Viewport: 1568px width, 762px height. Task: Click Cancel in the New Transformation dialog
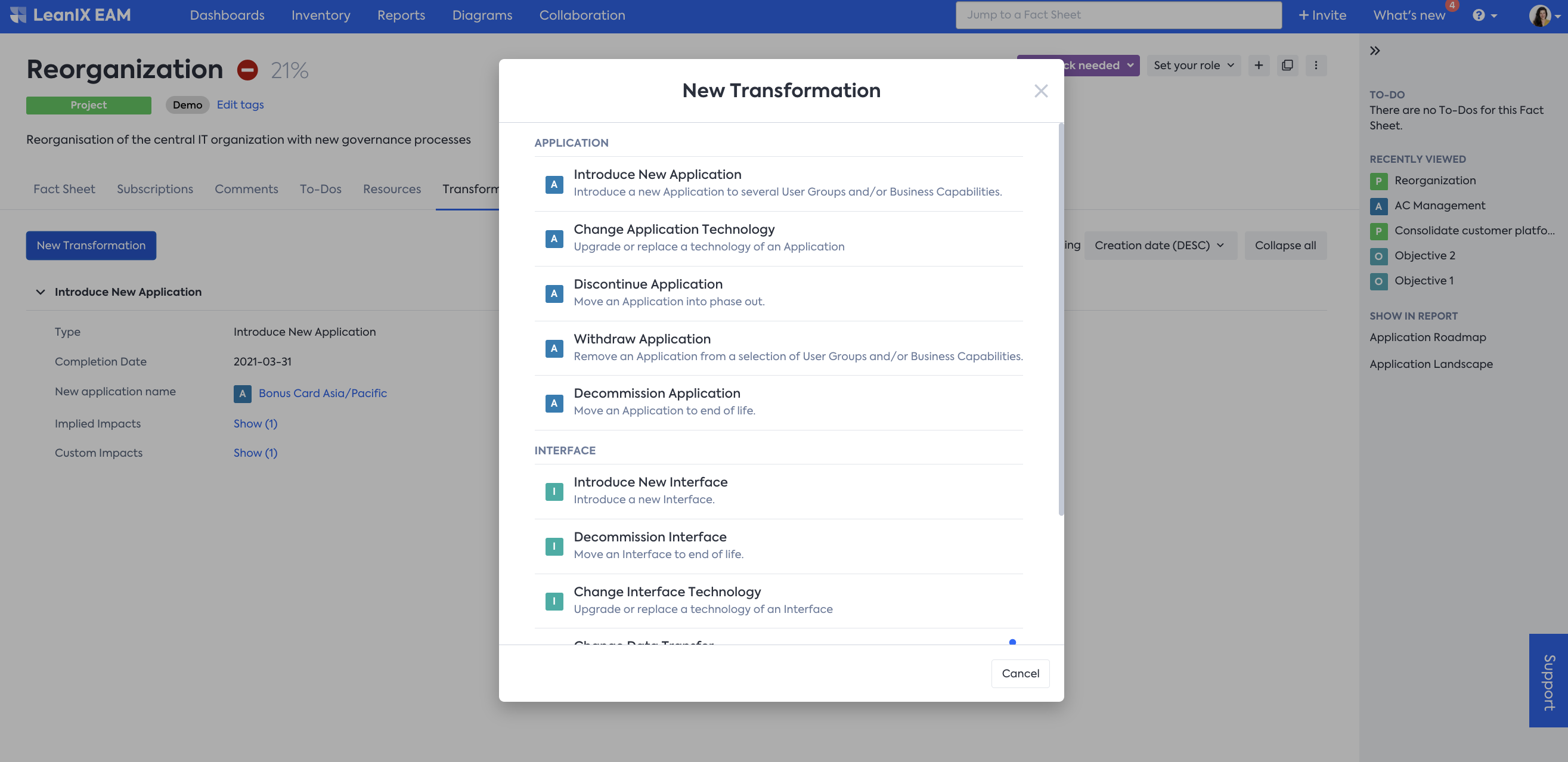[x=1019, y=673]
